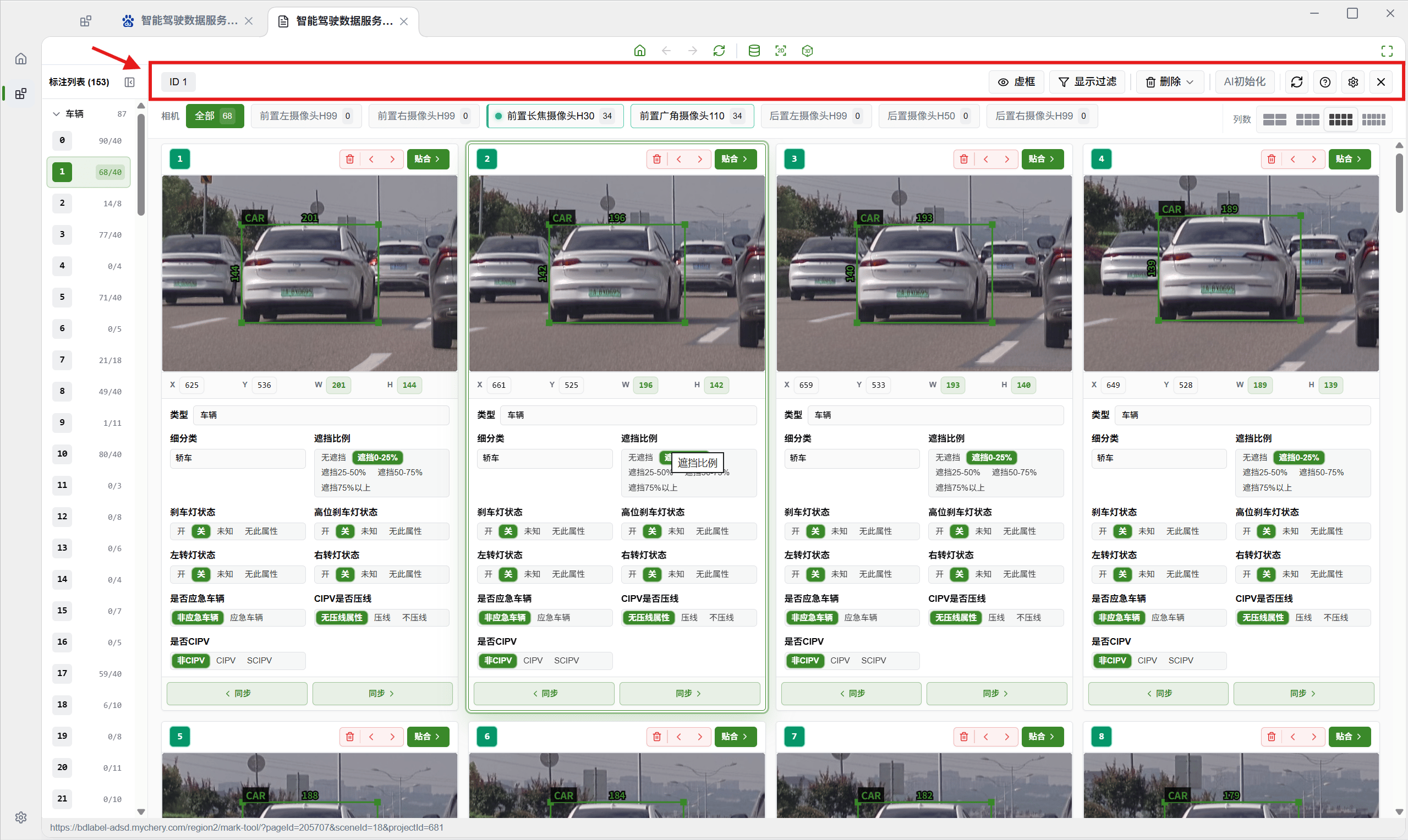Select five-column layout icon
Screen dimensions: 1408x840
click(x=1373, y=119)
